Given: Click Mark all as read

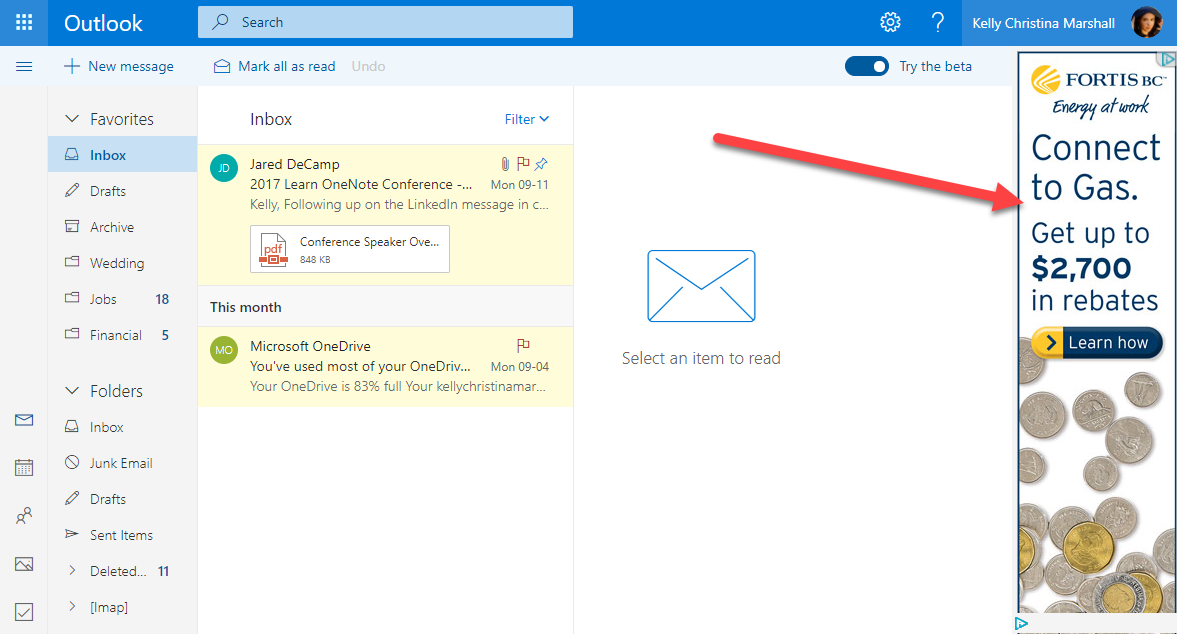Looking at the screenshot, I should [274, 66].
